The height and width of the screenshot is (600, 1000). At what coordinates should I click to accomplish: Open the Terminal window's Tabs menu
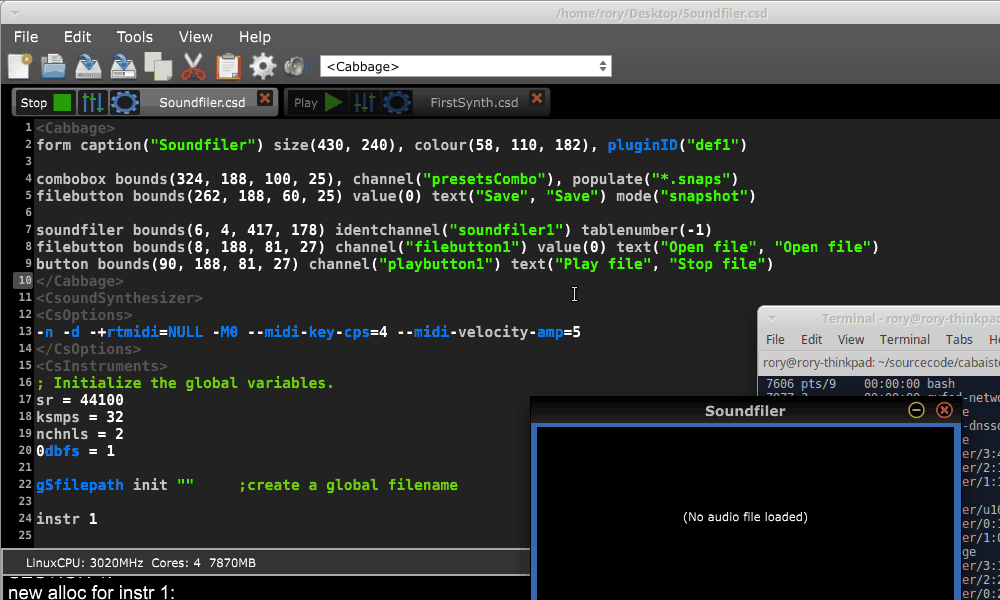point(958,339)
